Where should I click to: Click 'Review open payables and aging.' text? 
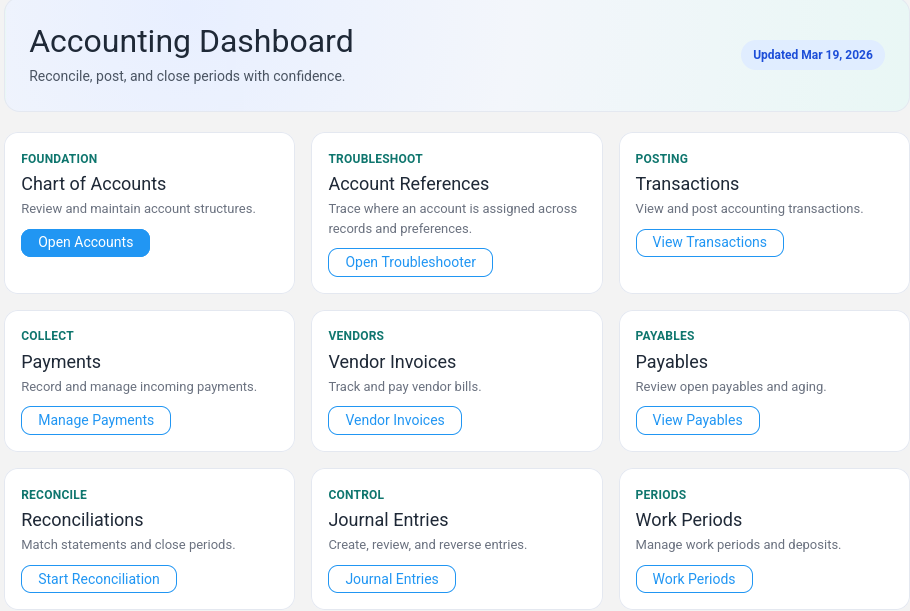731,387
